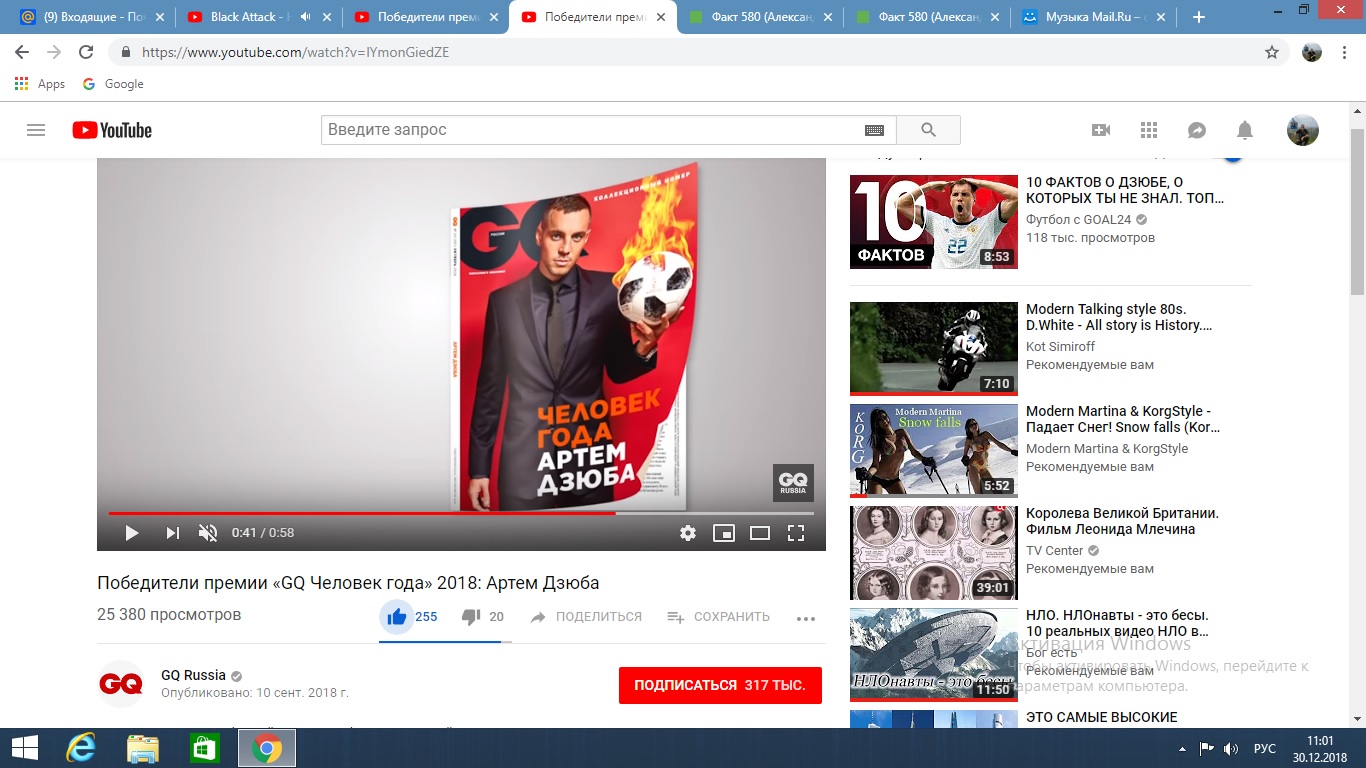This screenshot has height=768, width=1366.
Task: Open Футбол с GOAL24 channel name
Action: (x=1078, y=220)
